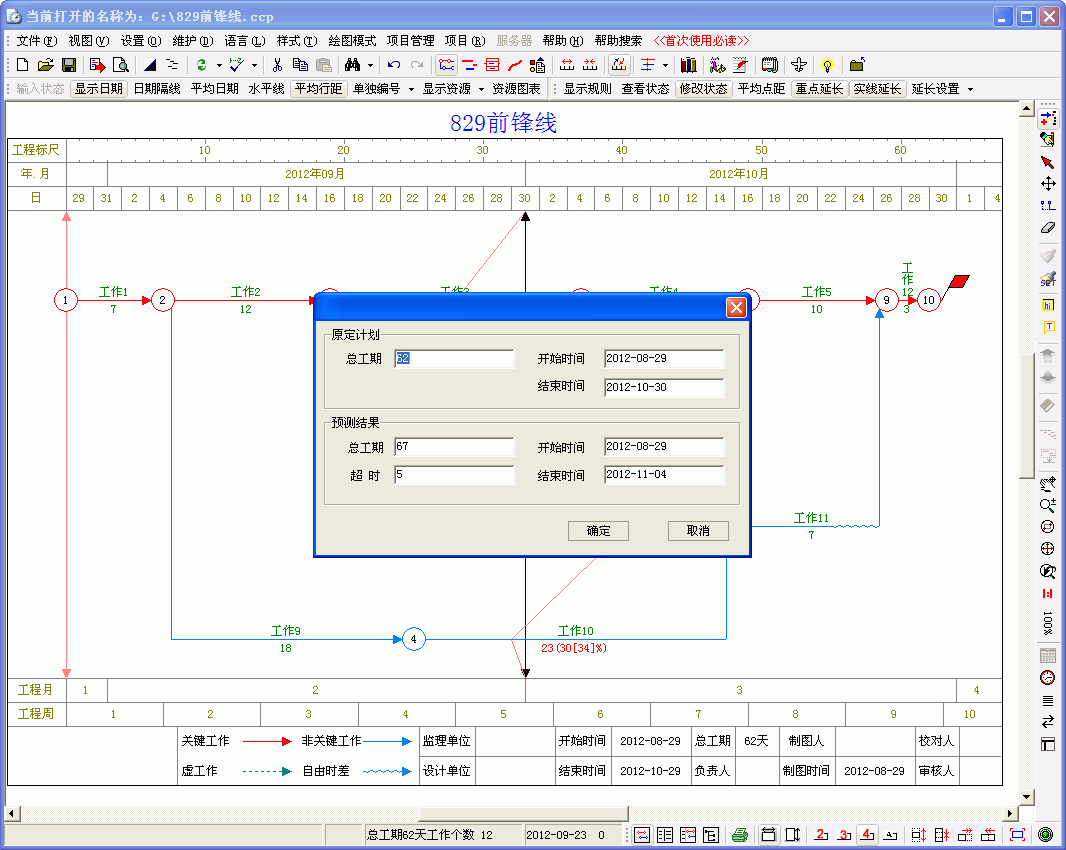This screenshot has height=850, width=1066.
Task: Click the 取消 button in dialog
Action: pyautogui.click(x=698, y=531)
